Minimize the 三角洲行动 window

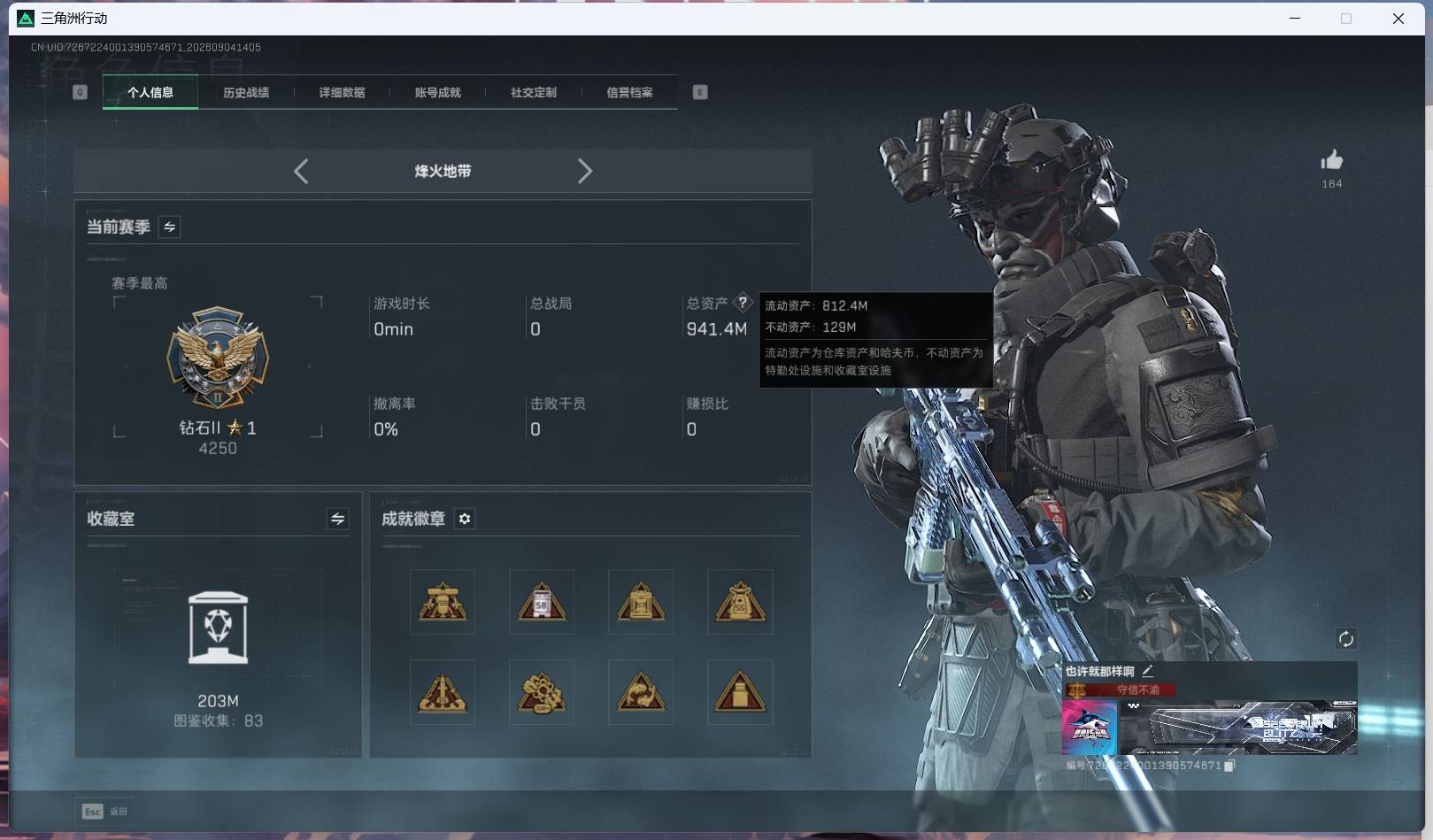[1295, 18]
